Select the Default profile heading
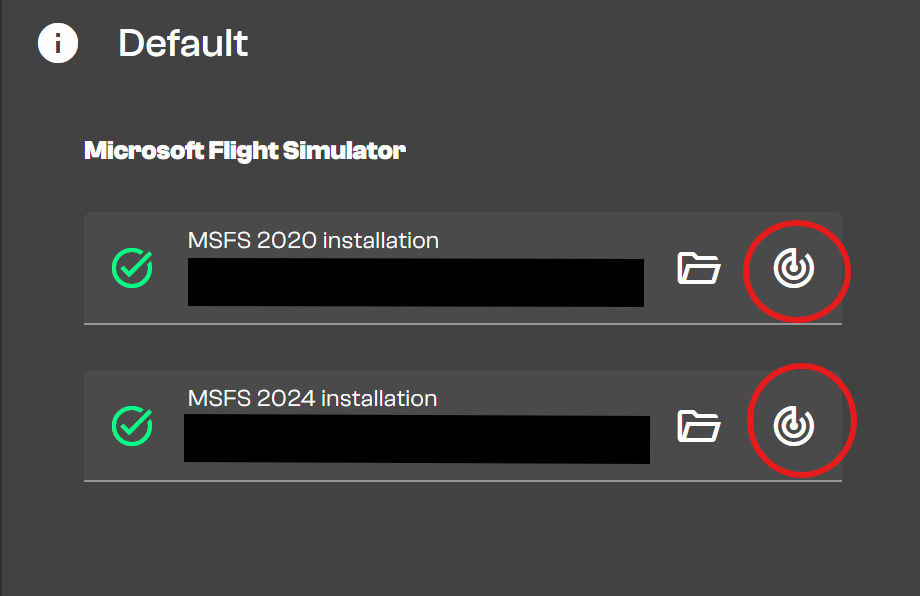Viewport: 920px width, 596px height. pyautogui.click(x=183, y=44)
